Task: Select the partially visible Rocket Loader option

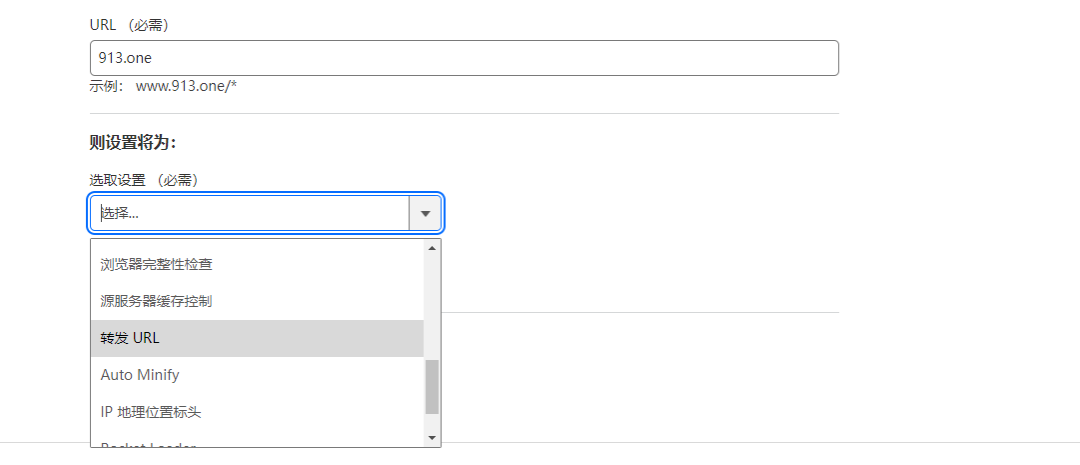Action: (150, 443)
